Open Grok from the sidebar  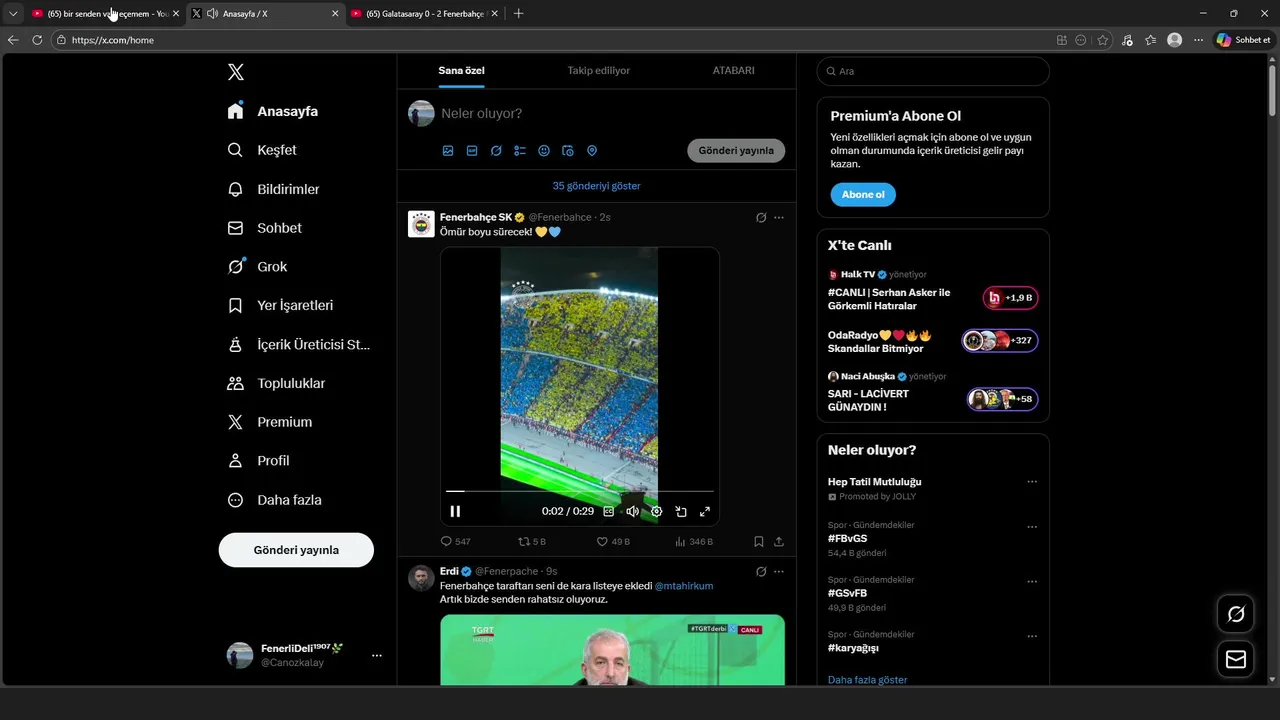[257, 267]
